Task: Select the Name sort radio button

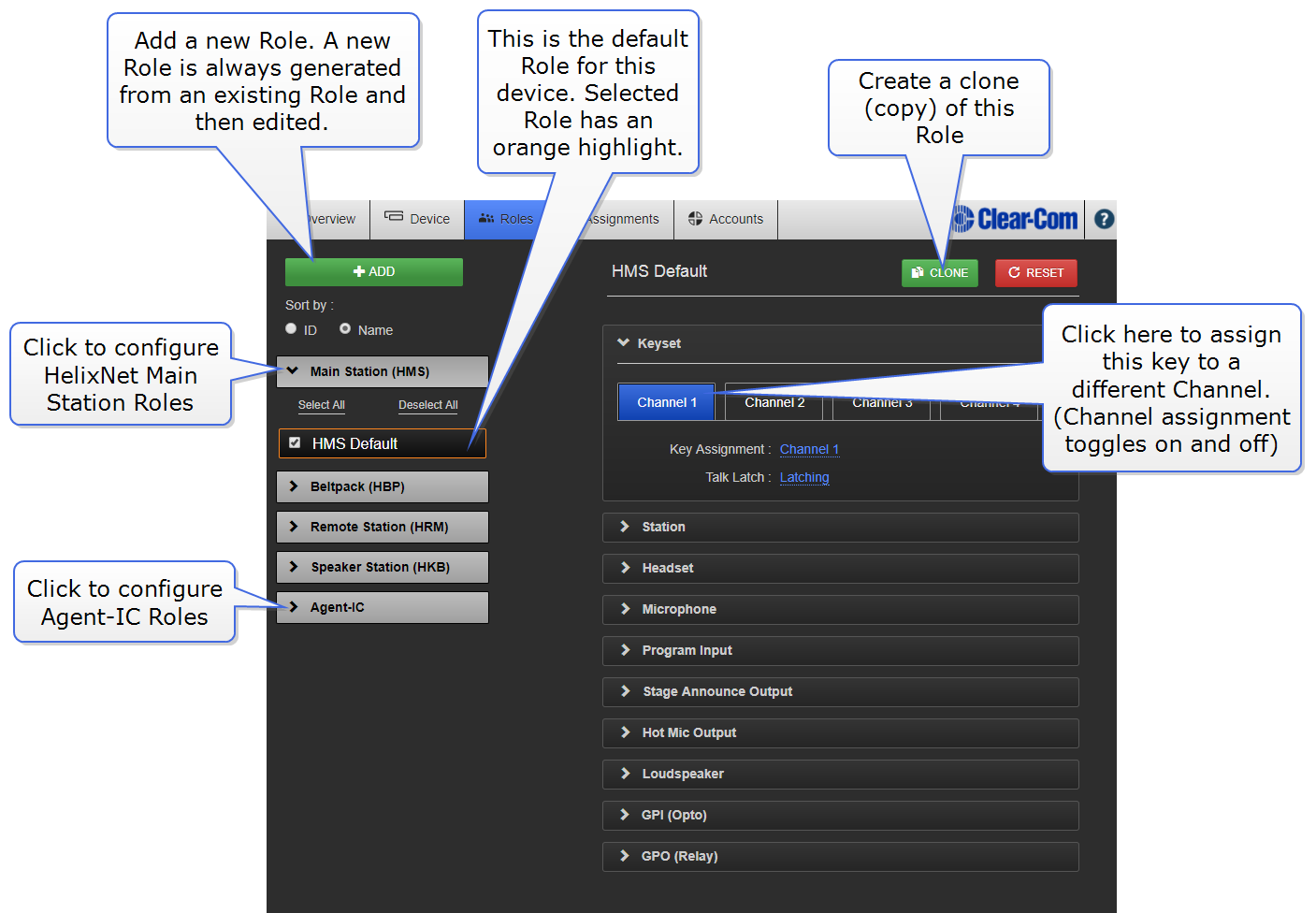Action: (x=345, y=328)
